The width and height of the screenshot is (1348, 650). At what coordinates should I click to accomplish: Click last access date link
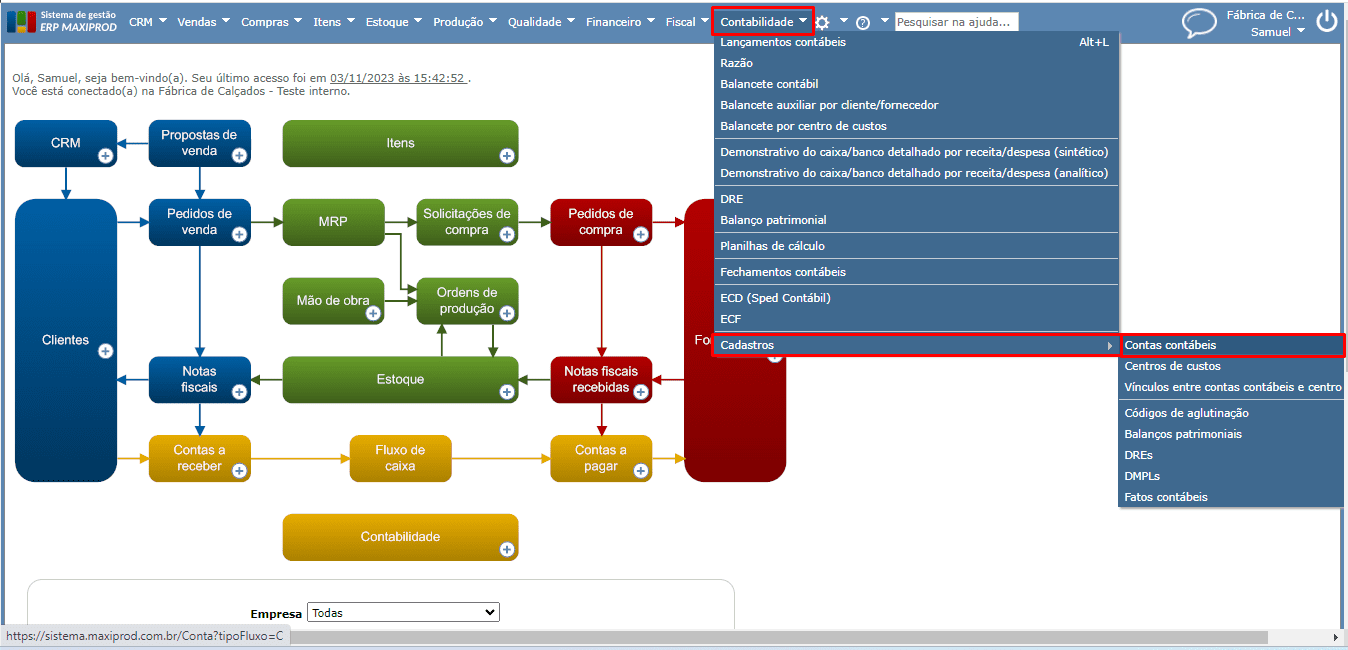(x=398, y=78)
